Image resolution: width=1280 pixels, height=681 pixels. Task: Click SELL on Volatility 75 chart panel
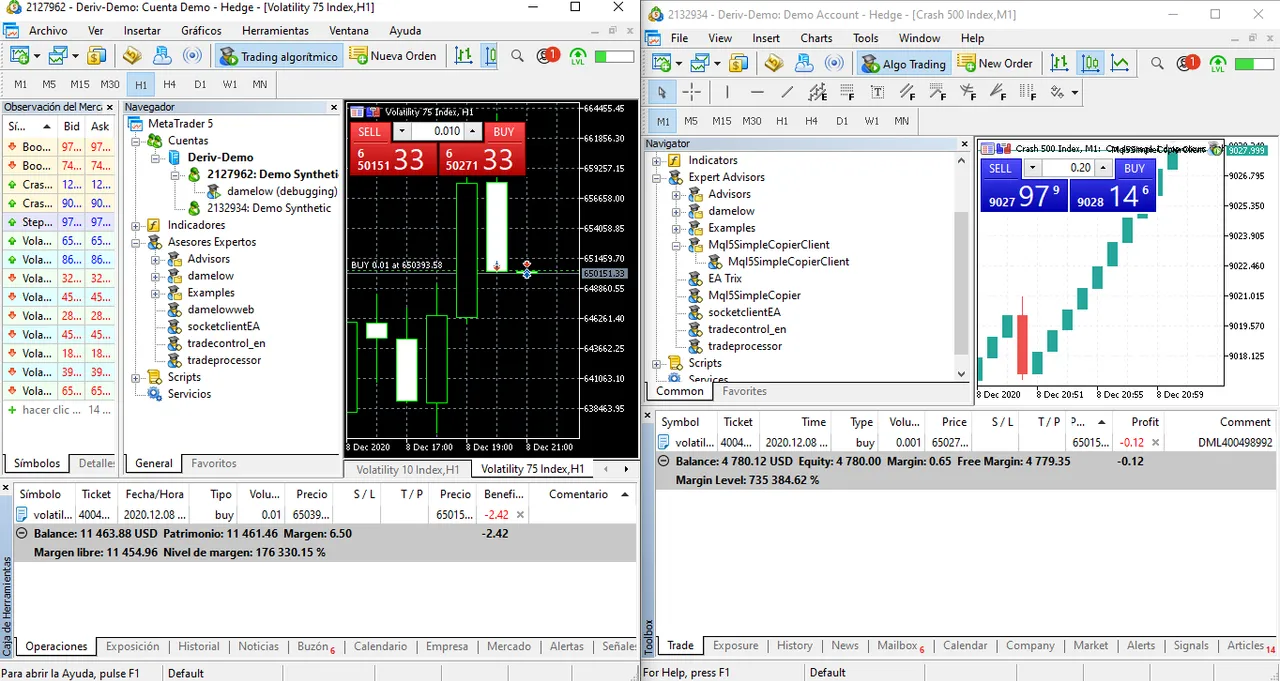coord(369,132)
